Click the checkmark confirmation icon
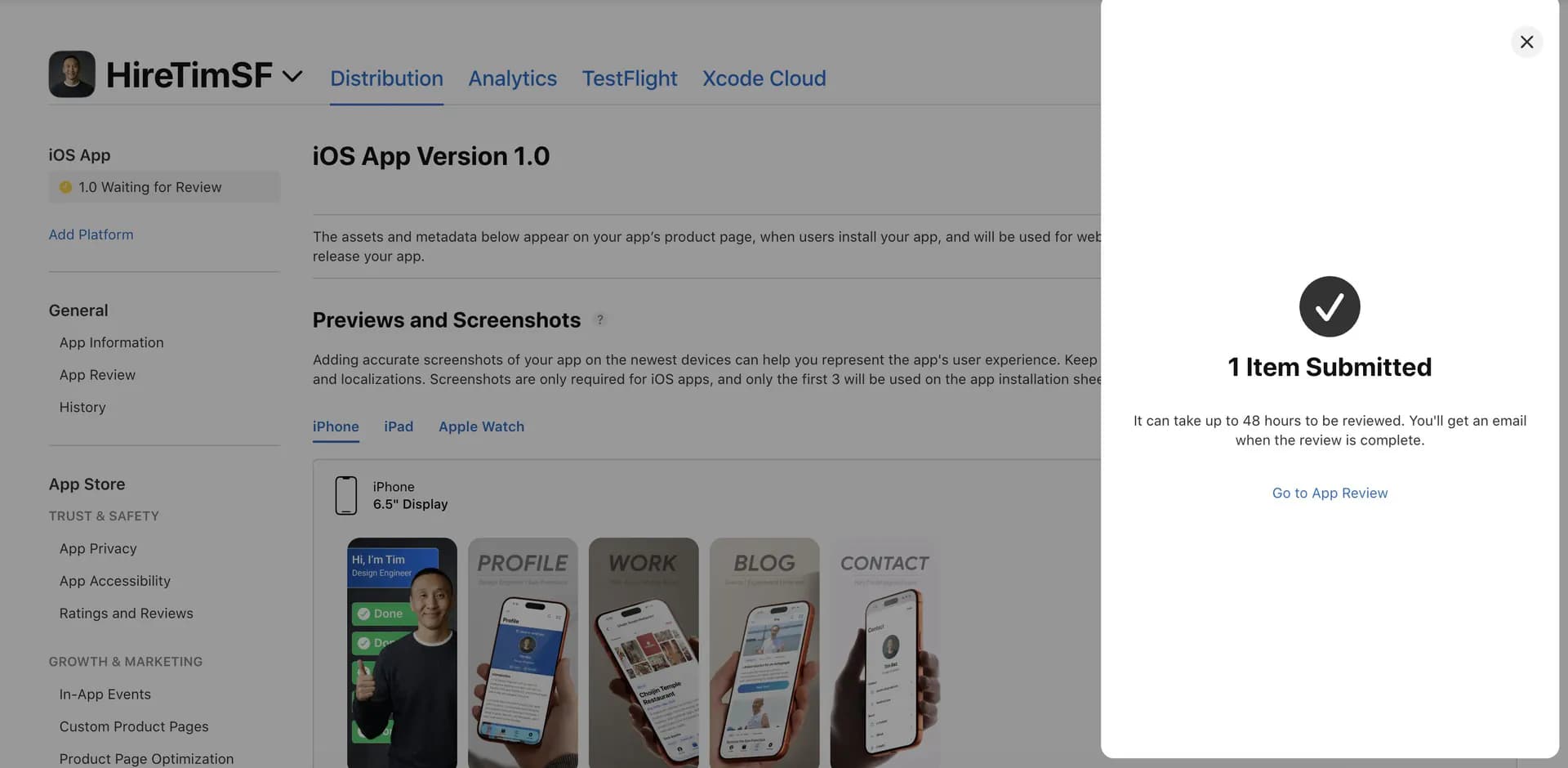 (1330, 306)
